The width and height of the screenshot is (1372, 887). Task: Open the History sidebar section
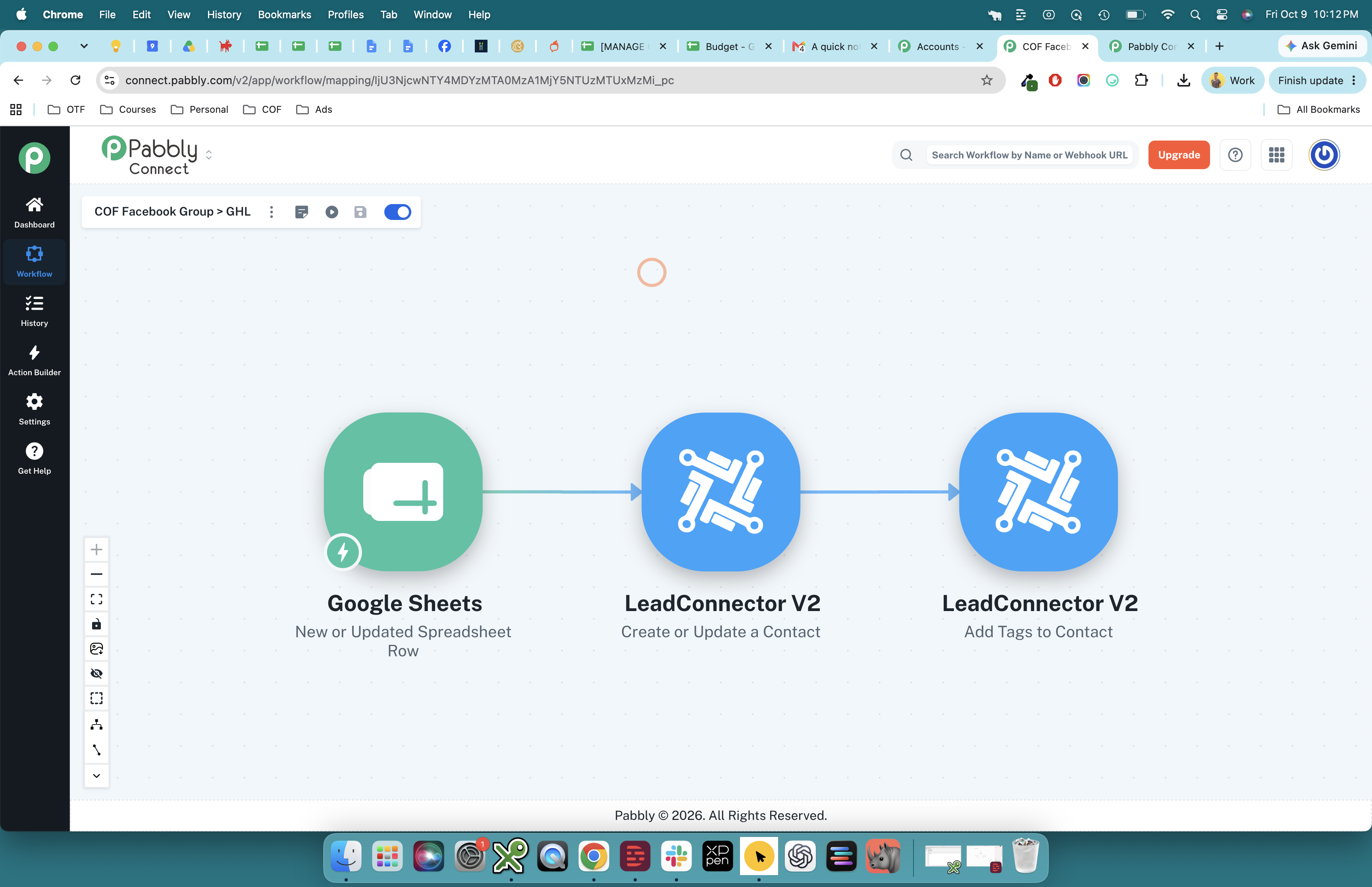pyautogui.click(x=35, y=311)
